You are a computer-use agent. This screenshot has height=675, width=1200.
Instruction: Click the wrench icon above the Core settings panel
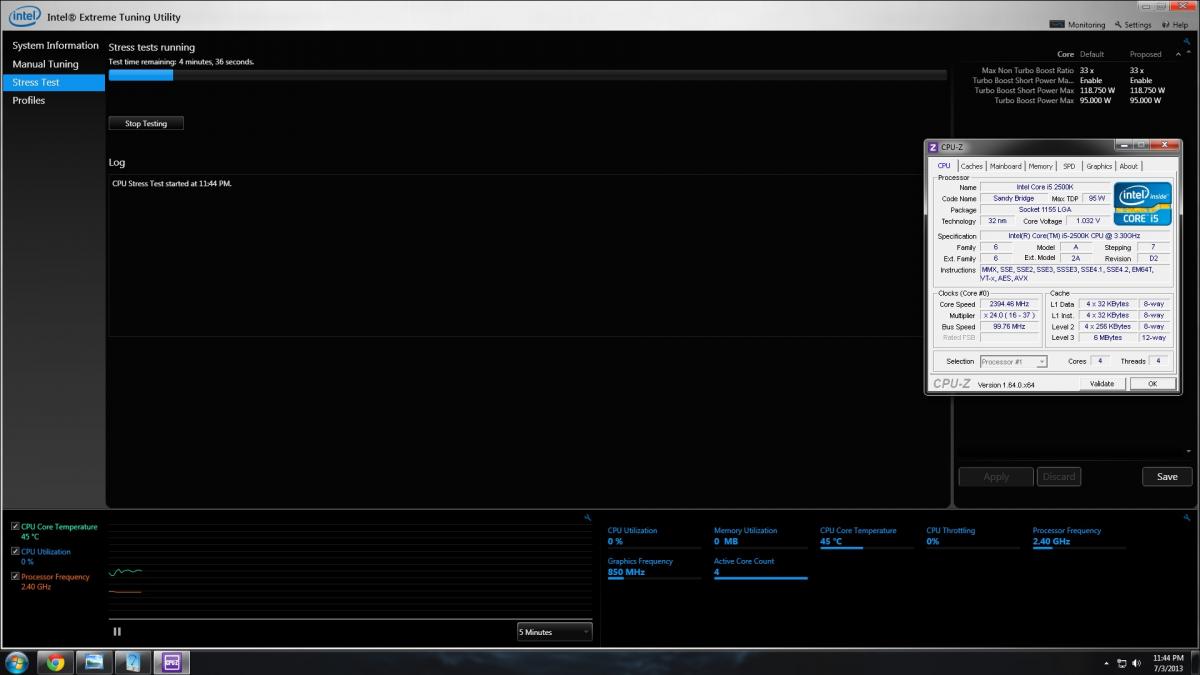(1187, 41)
